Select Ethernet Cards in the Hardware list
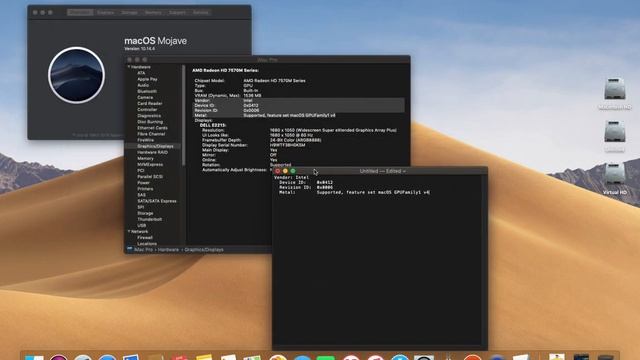Viewport: 640px width, 360px height. (x=152, y=128)
